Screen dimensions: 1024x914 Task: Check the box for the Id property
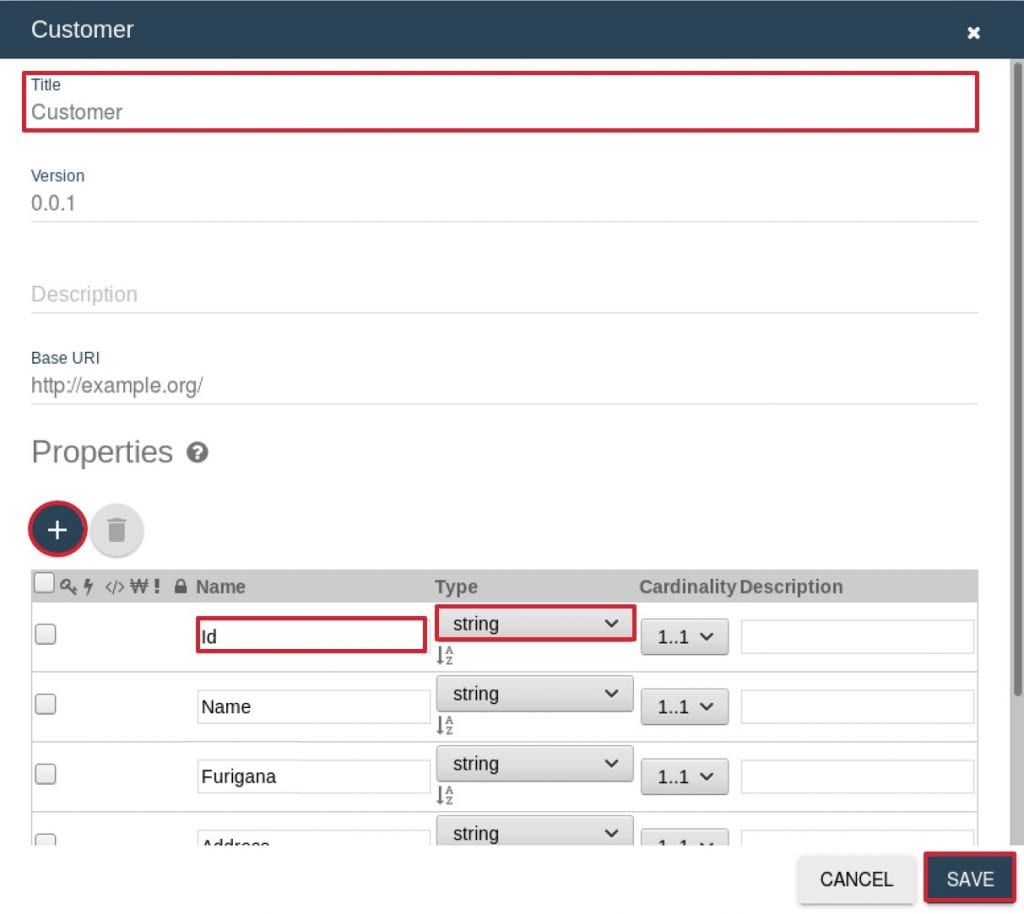(x=46, y=634)
